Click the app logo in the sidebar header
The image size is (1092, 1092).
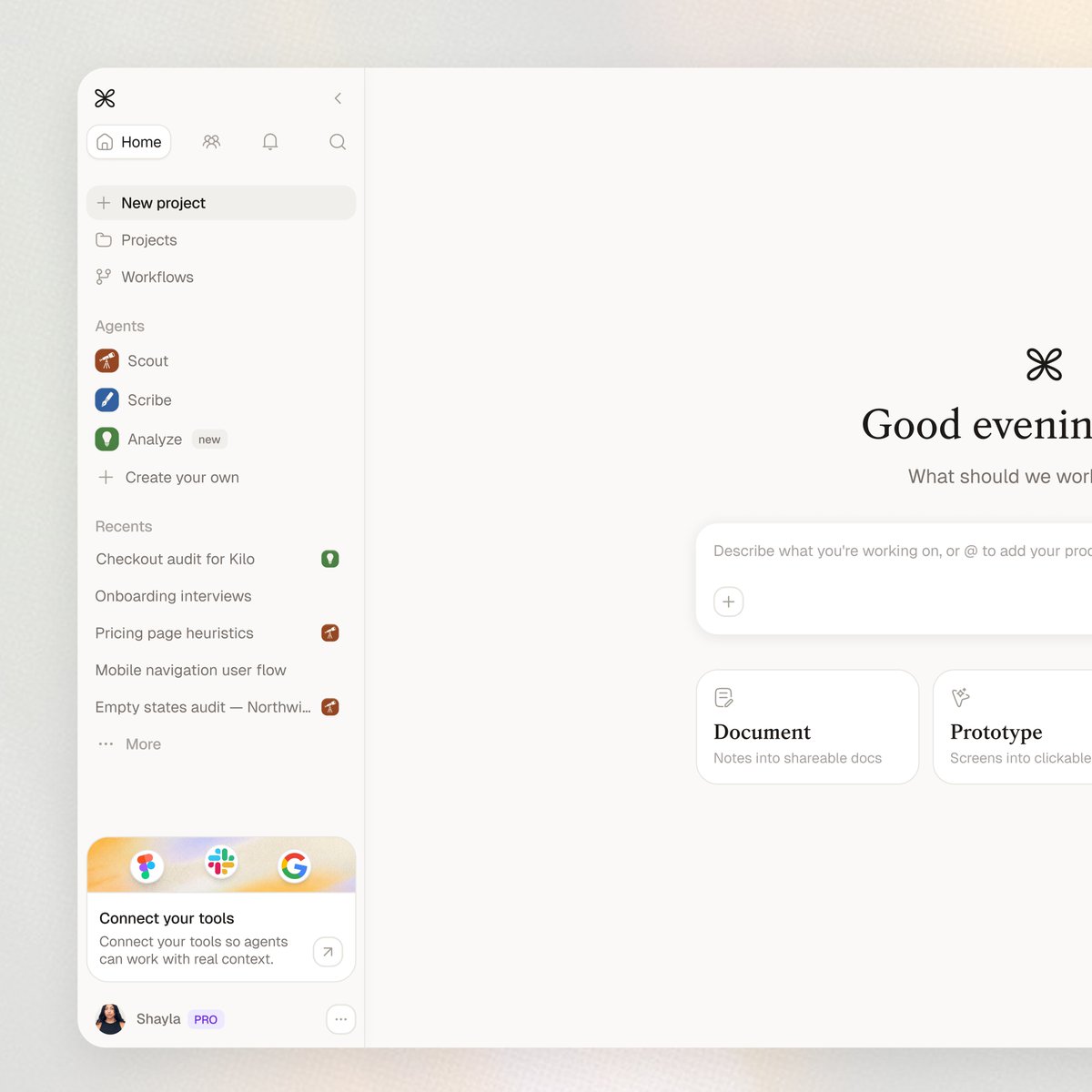tap(105, 98)
